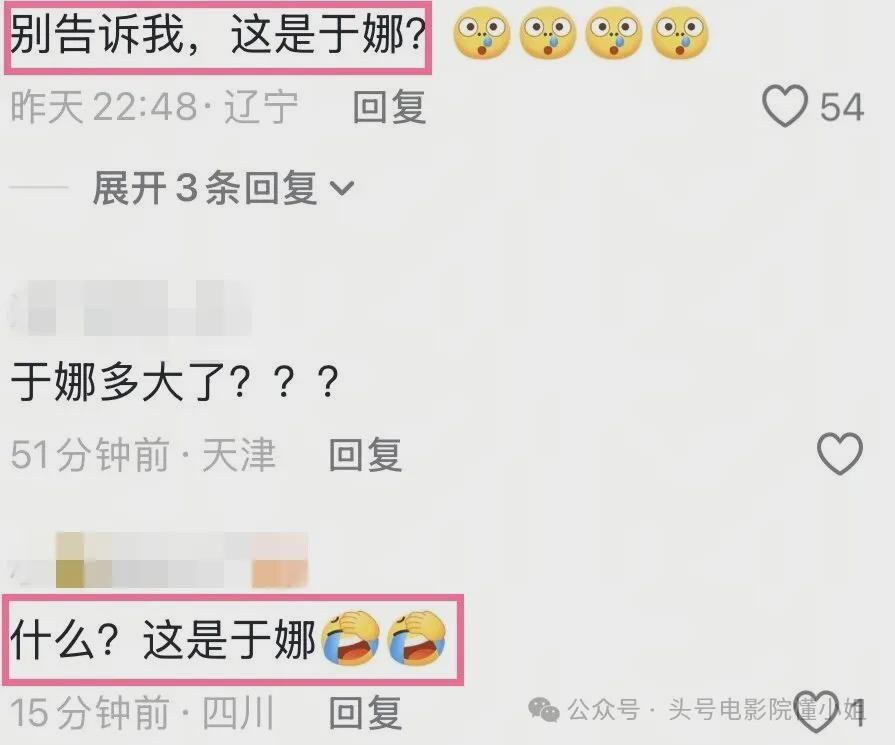Click the second crying-laughing emoji in bottom comment
The image size is (895, 745).
[416, 638]
